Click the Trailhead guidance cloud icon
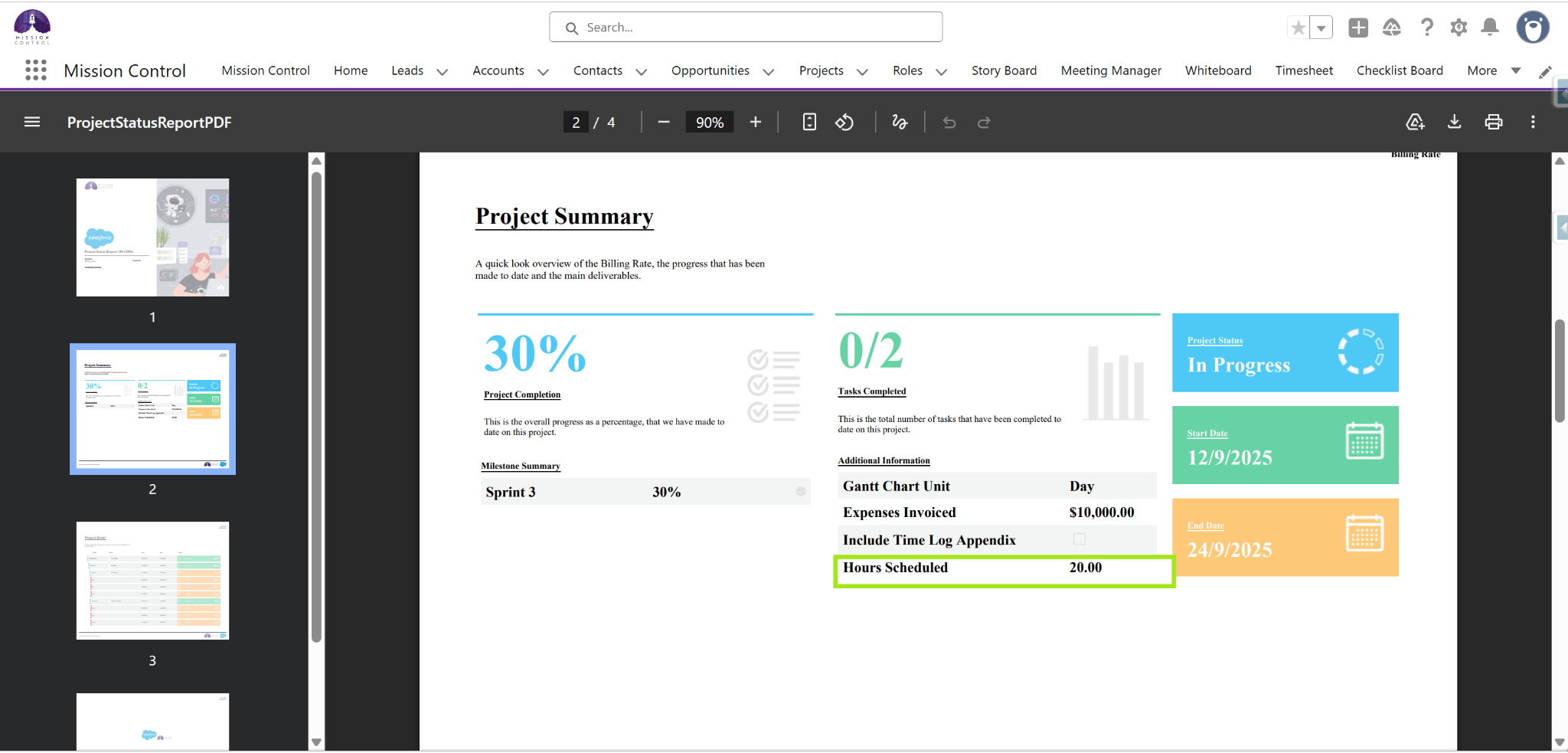 point(1392,28)
